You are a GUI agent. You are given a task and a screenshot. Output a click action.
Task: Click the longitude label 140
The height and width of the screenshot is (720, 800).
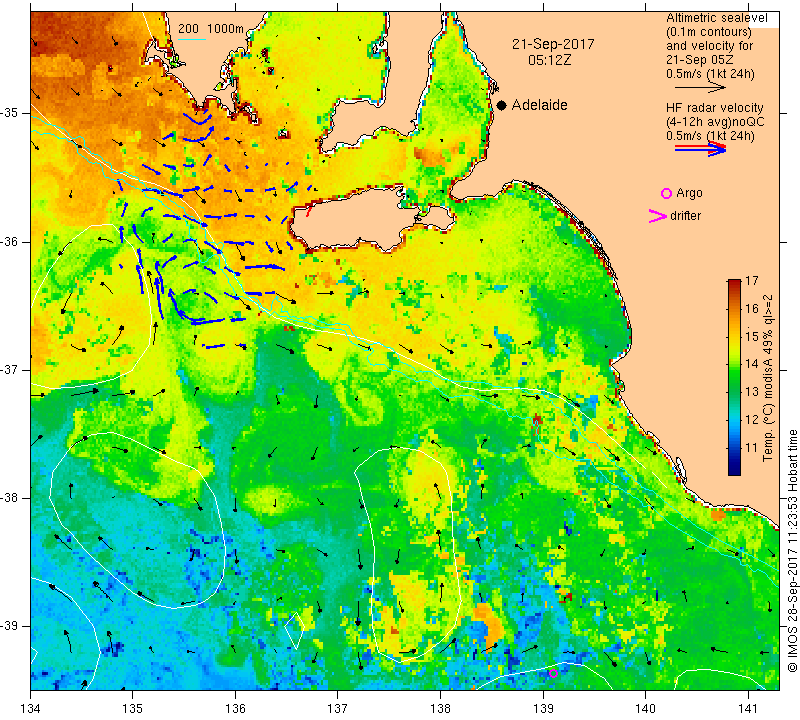[645, 709]
